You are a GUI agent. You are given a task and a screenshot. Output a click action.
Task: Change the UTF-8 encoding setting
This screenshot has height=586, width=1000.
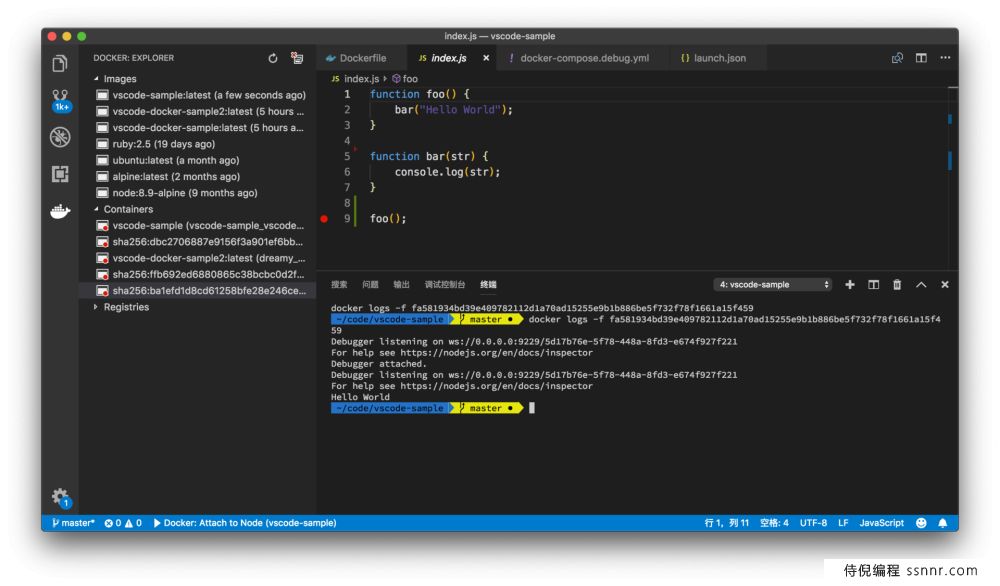pyautogui.click(x=813, y=523)
